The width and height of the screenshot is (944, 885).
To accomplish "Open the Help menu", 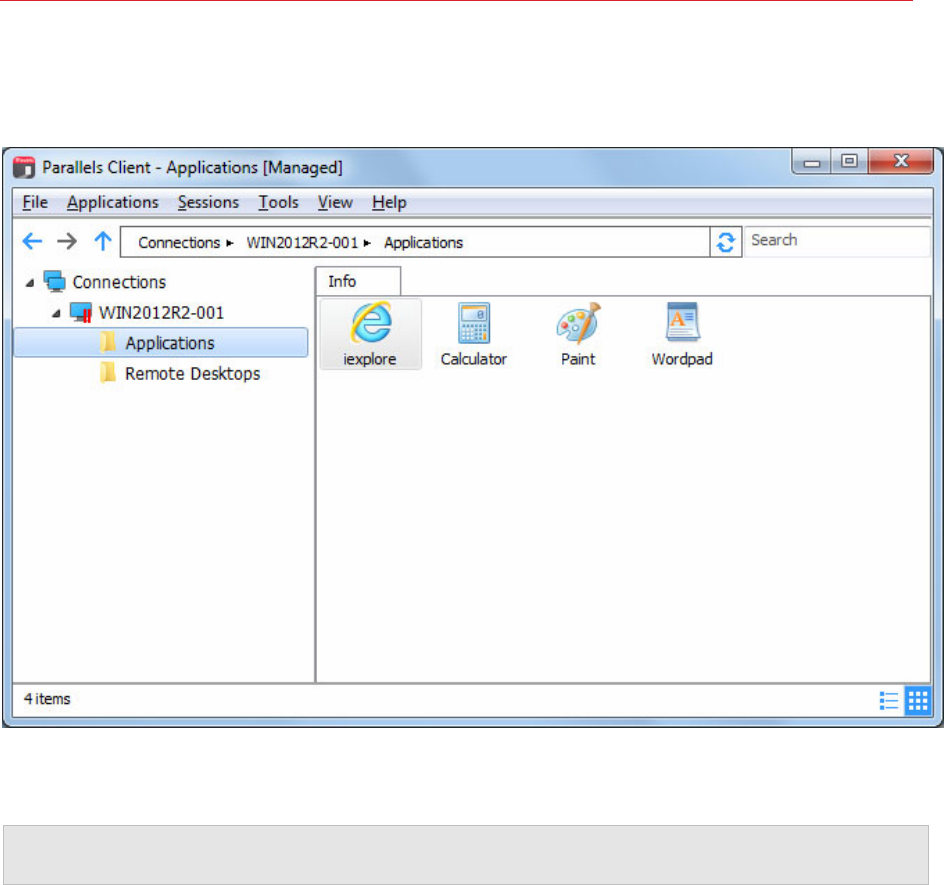I will 389,202.
